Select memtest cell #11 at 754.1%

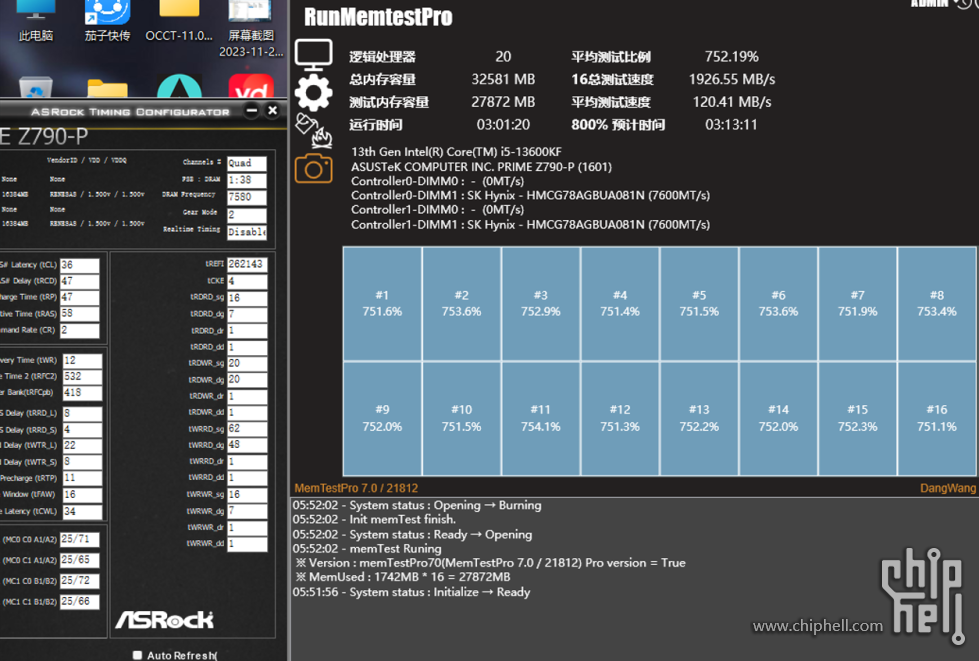click(541, 418)
